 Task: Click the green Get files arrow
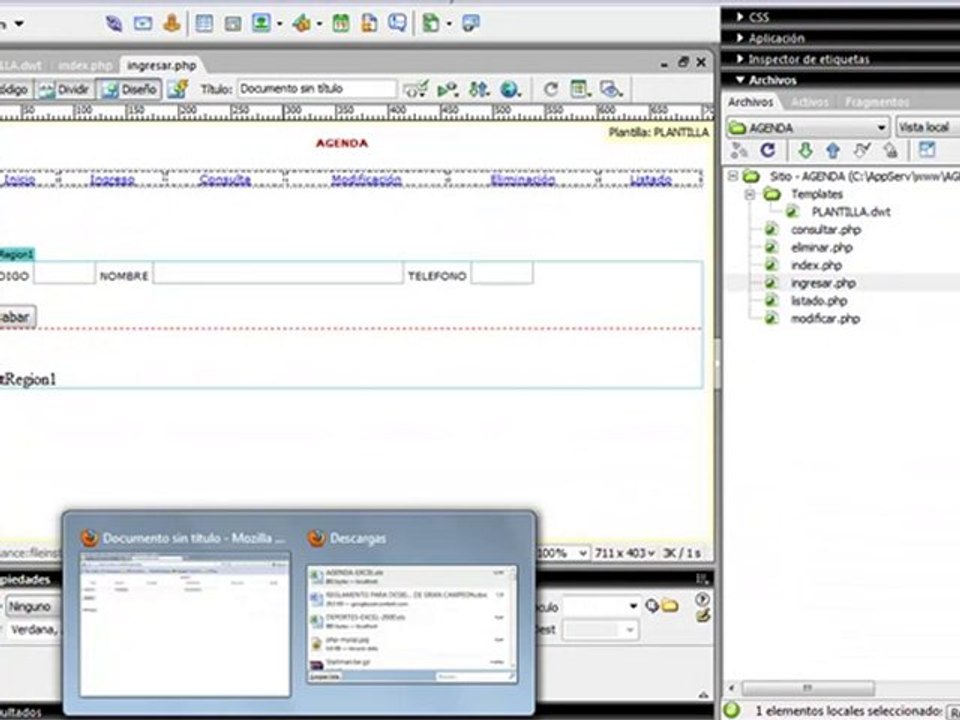[x=805, y=150]
